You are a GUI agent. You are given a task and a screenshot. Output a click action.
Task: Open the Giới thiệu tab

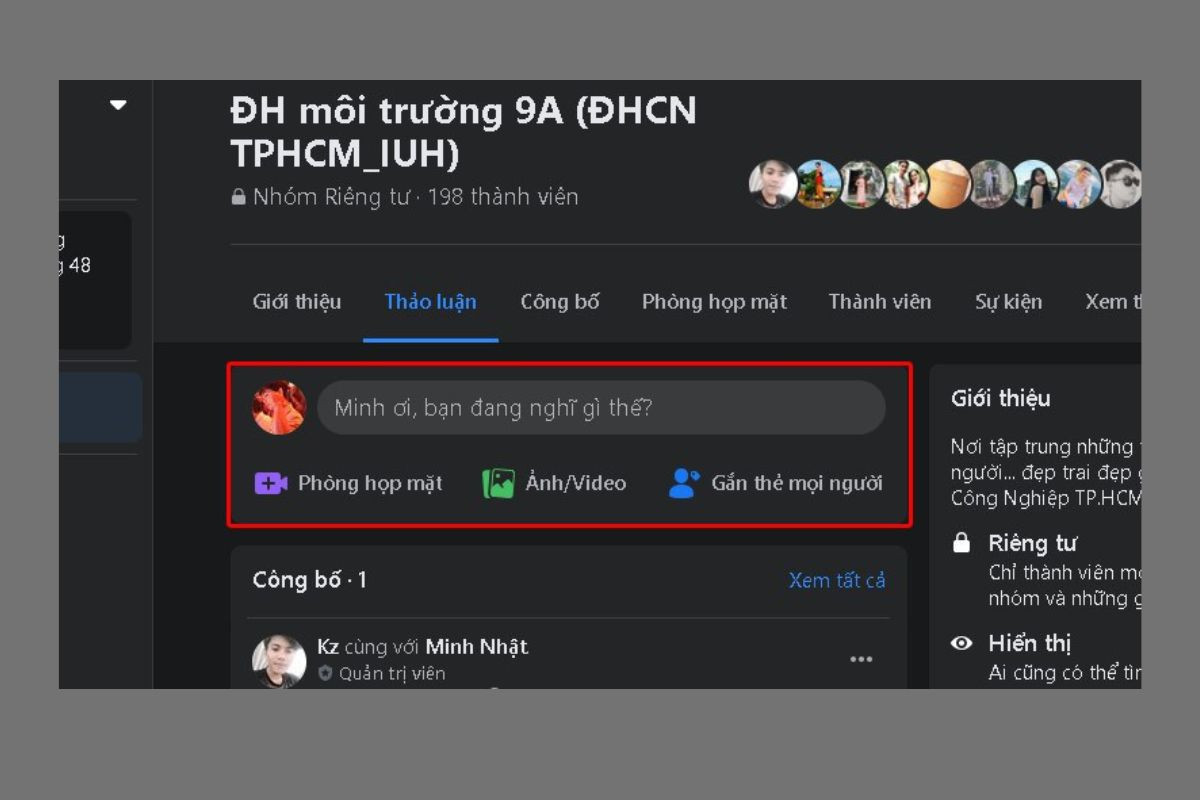(297, 302)
